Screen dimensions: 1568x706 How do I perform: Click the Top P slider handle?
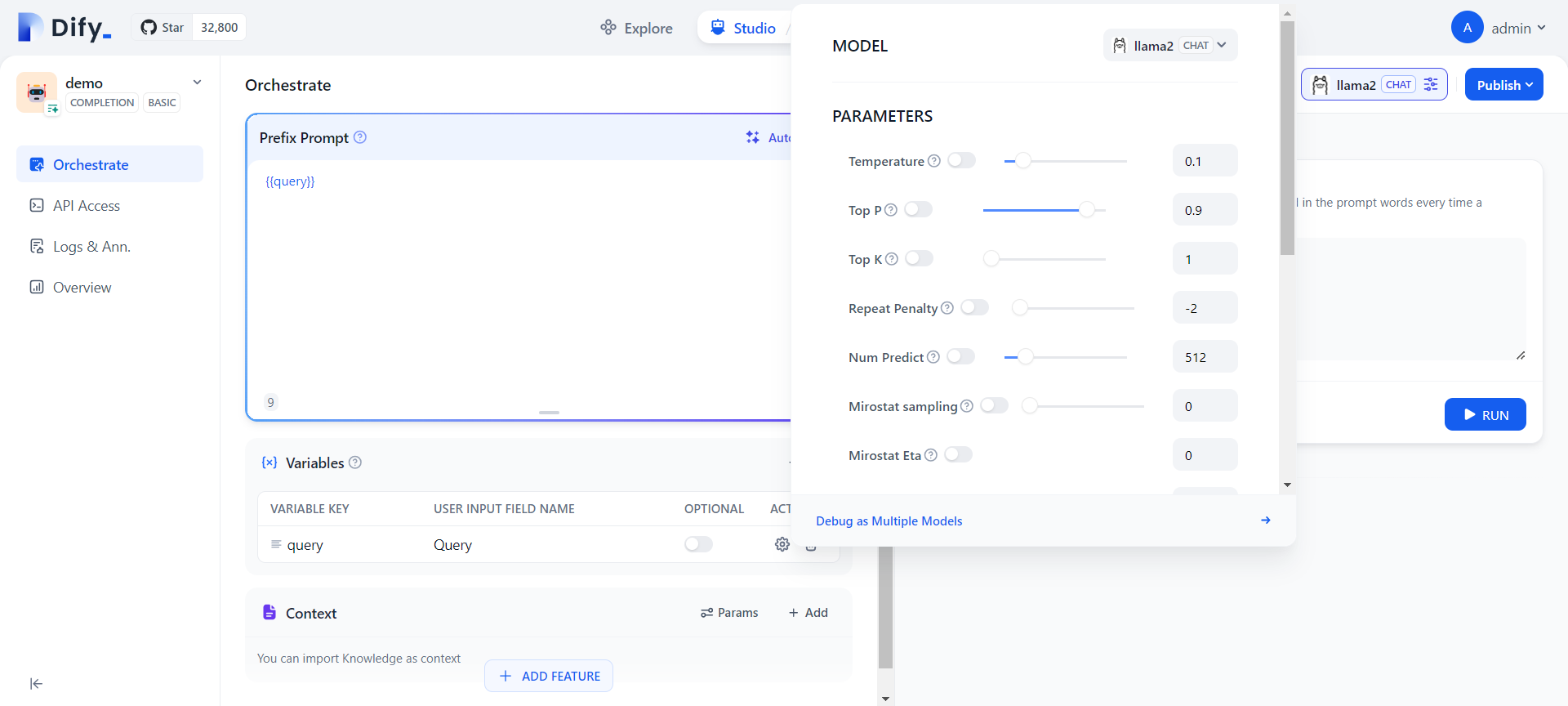[x=1086, y=210]
